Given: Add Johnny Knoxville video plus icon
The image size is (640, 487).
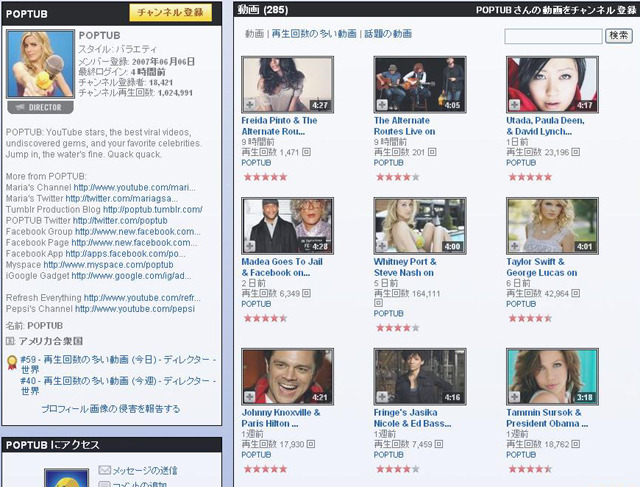Looking at the screenshot, I should (x=249, y=397).
